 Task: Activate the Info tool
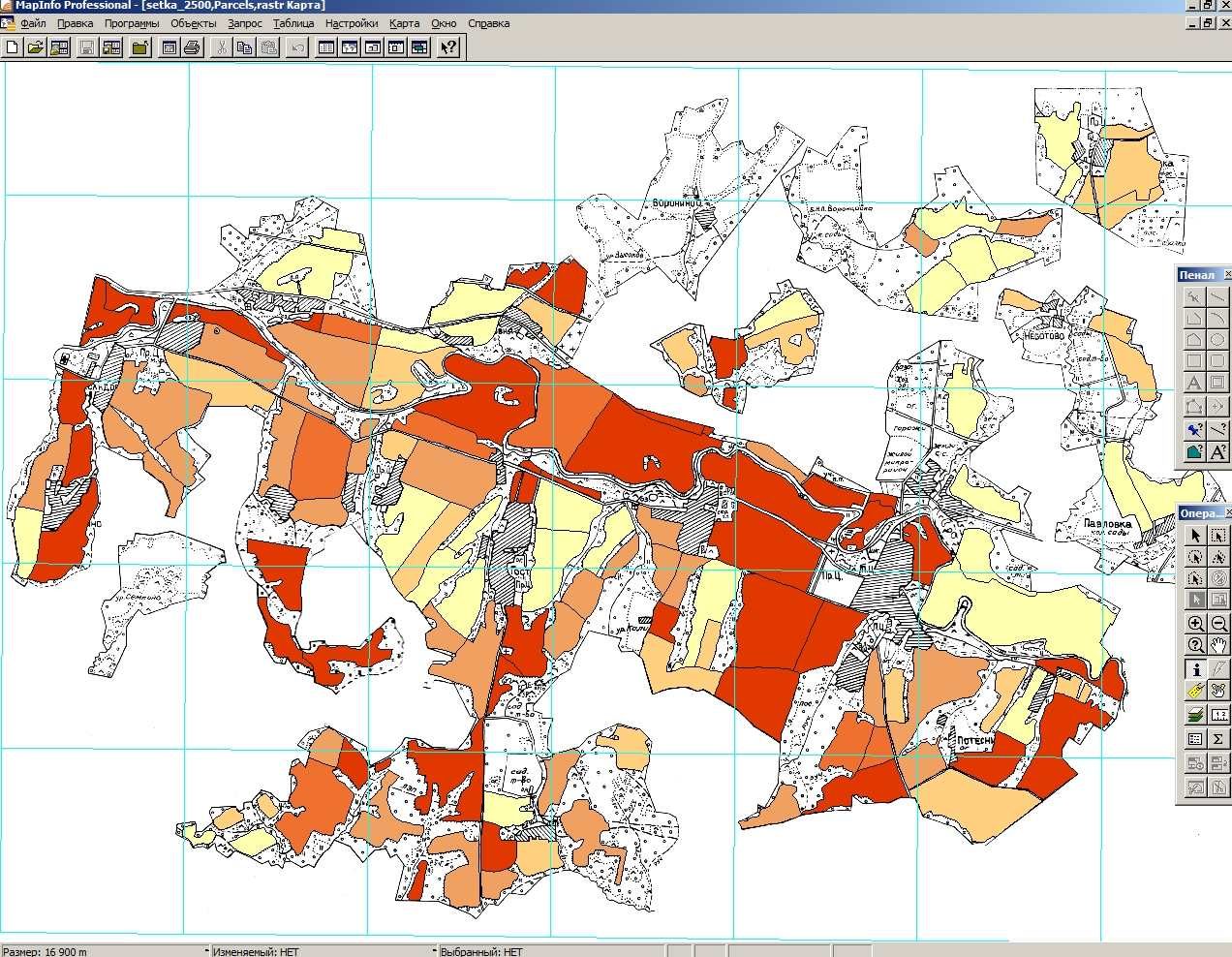point(1196,669)
